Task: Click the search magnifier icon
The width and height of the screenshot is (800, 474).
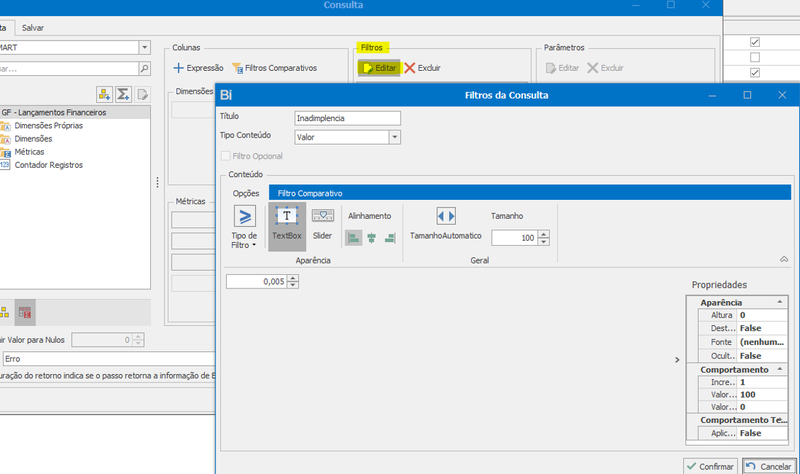Action: (144, 68)
